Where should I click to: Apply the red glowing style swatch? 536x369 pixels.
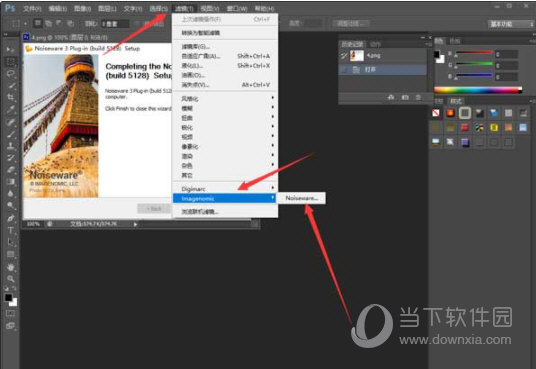coord(450,113)
